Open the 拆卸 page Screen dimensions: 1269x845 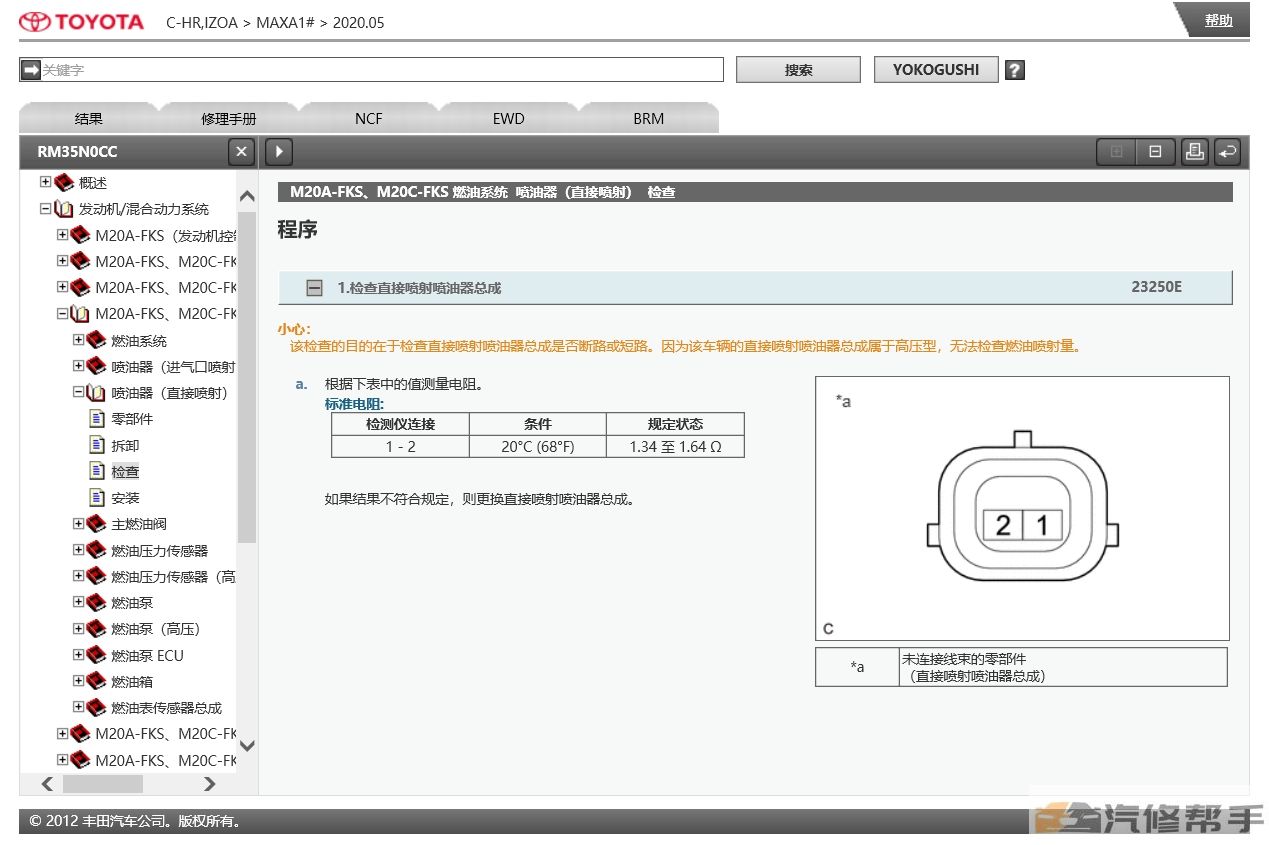(x=125, y=445)
